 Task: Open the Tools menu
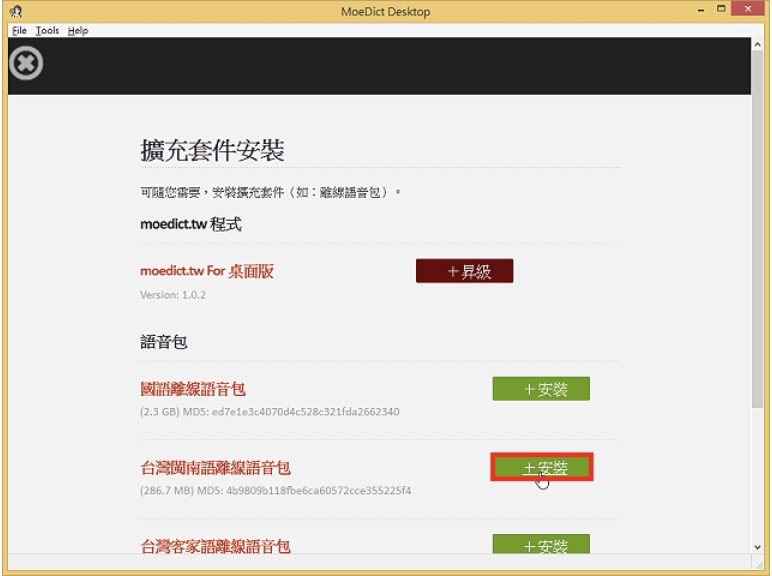point(47,31)
